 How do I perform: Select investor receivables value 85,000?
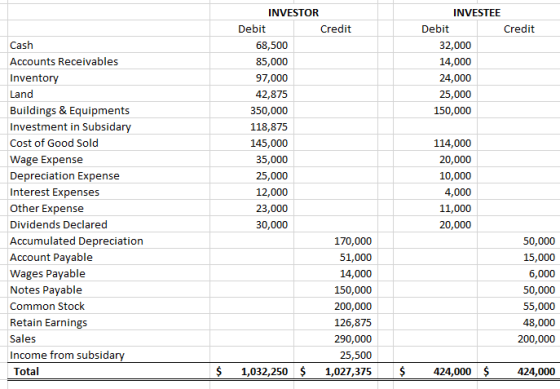[272, 61]
